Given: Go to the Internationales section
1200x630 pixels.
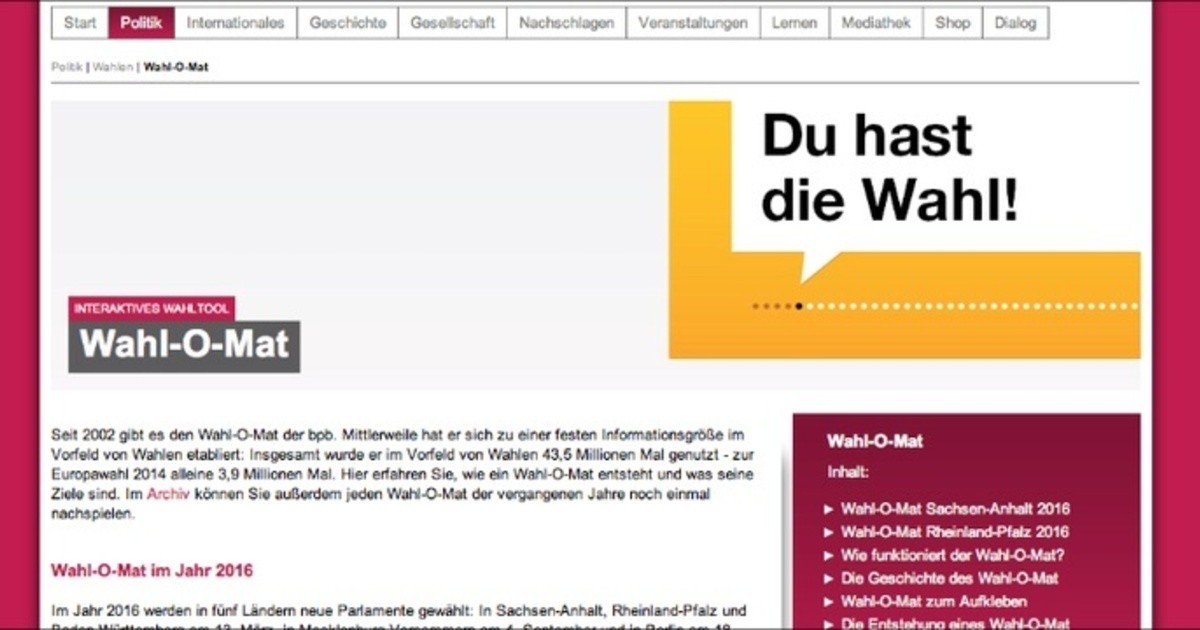Looking at the screenshot, I should pyautogui.click(x=235, y=23).
